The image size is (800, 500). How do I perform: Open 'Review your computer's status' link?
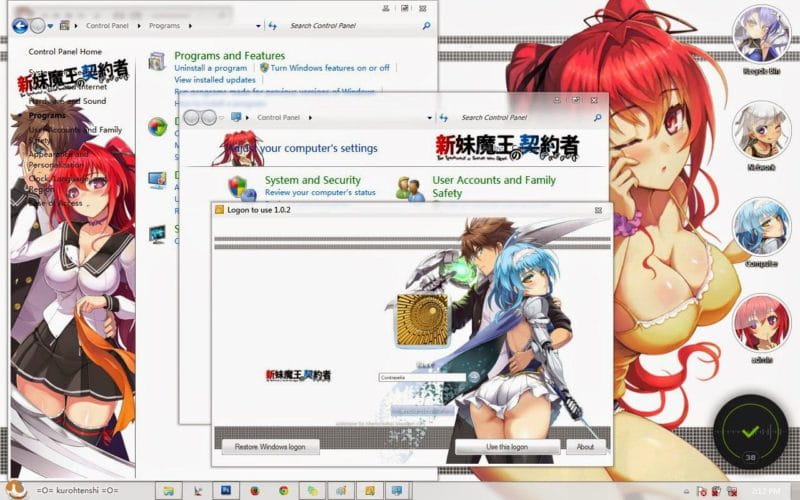tap(320, 192)
